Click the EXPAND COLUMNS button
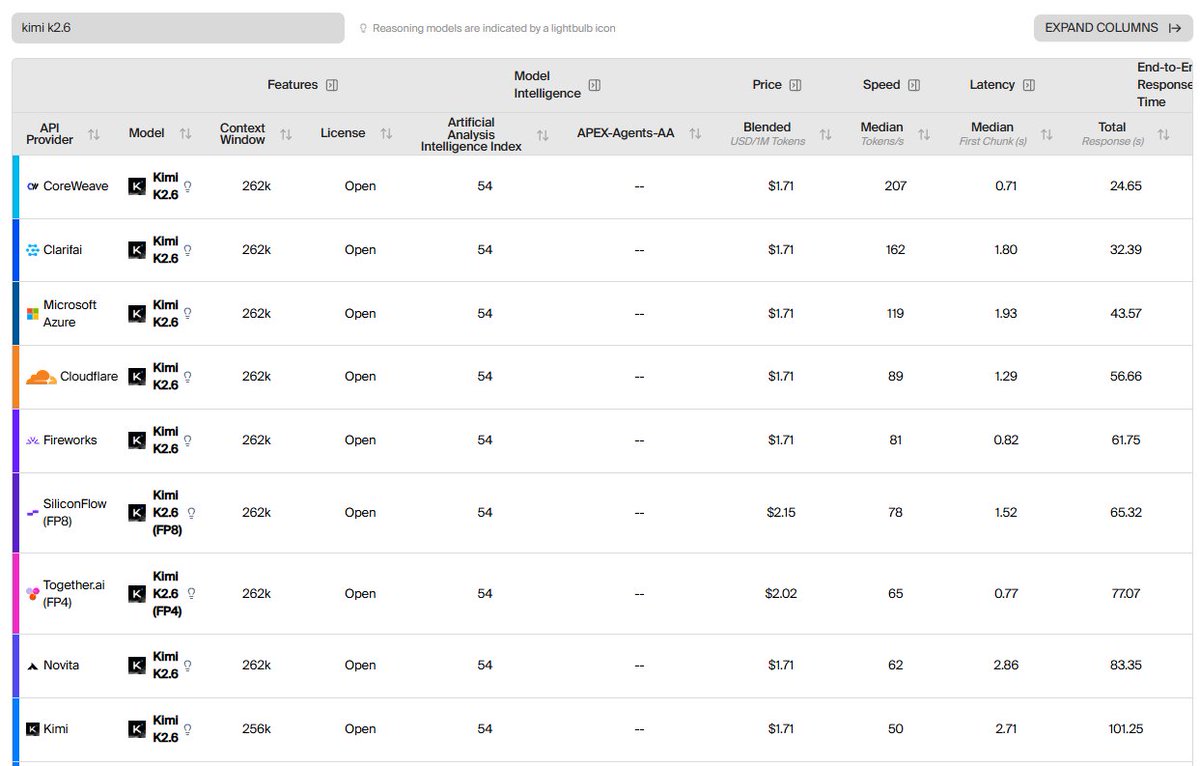Viewport: 1200px width, 766px height. 1113,28
